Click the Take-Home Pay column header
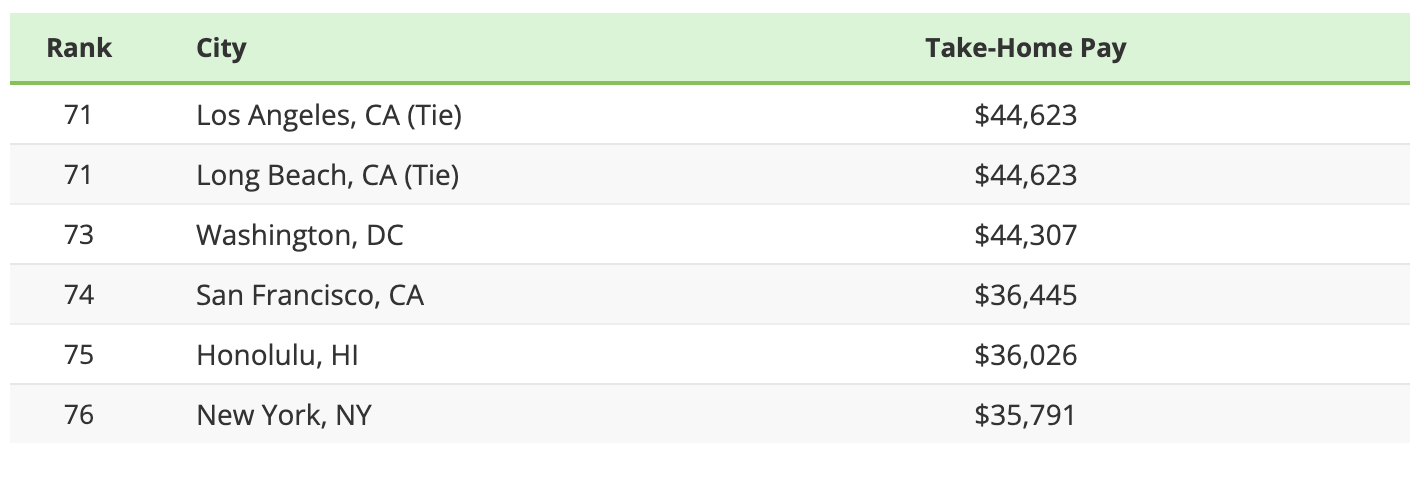This screenshot has width=1424, height=490. point(1025,48)
